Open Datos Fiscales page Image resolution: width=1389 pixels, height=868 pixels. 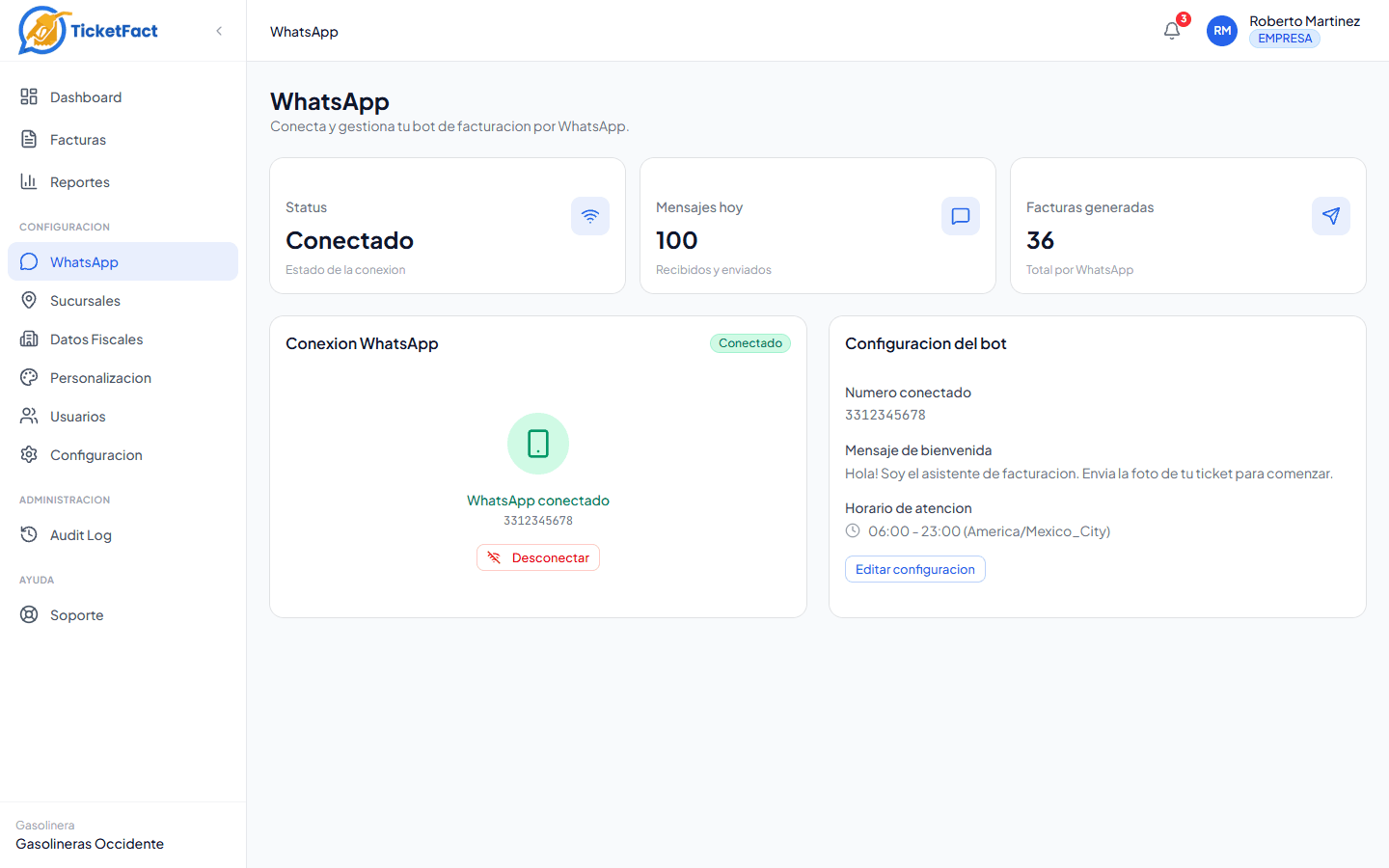(95, 339)
